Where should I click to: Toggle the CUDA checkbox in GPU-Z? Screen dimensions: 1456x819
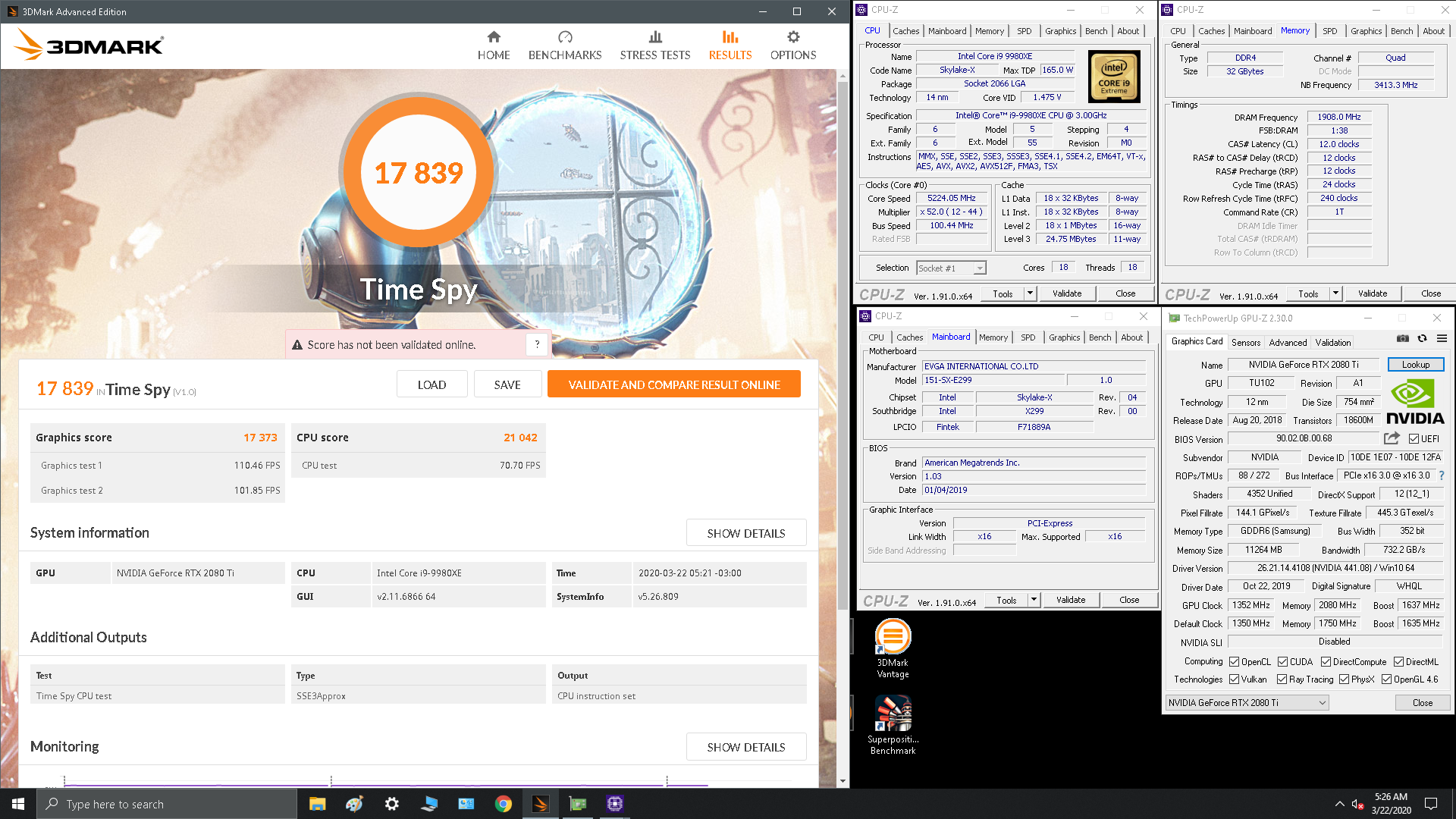pos(1282,662)
